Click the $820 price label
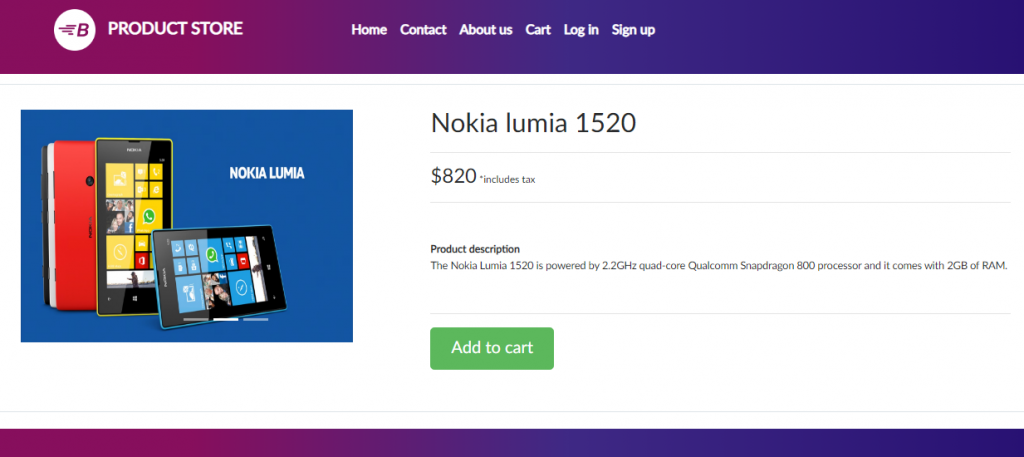Viewport: 1024px width, 457px height. coord(453,176)
